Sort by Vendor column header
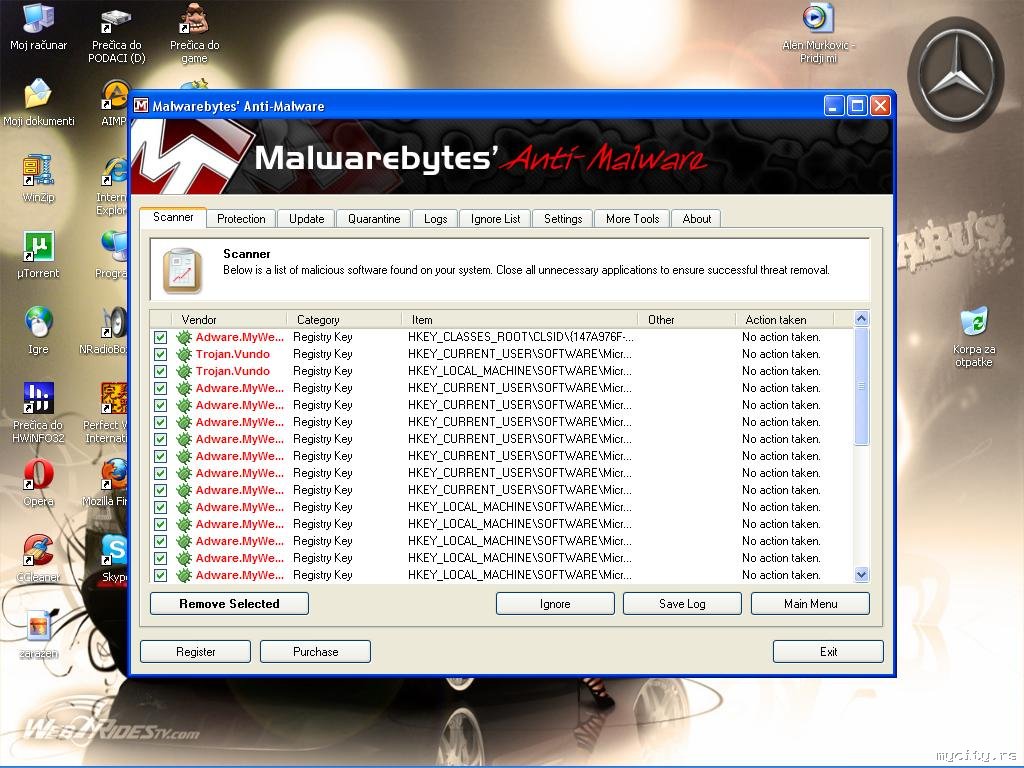 pyautogui.click(x=229, y=319)
